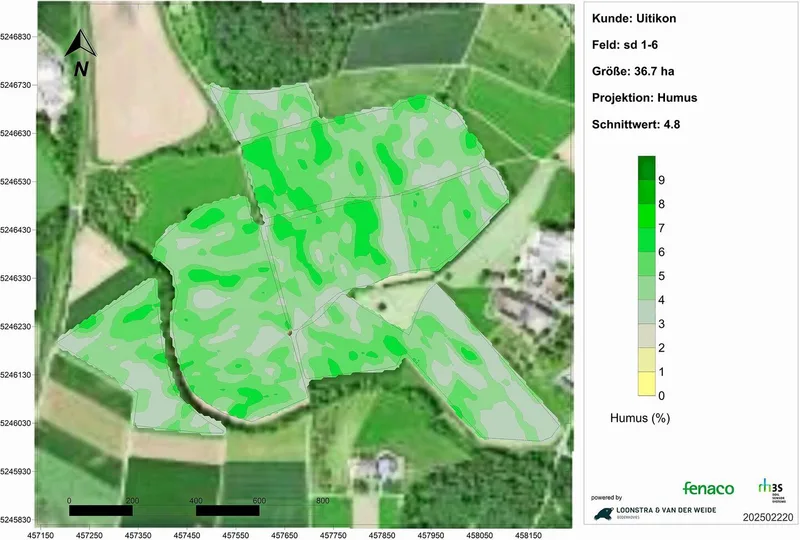This screenshot has height=540, width=800.
Task: Click the x-axis label 457750
Action: pyautogui.click(x=333, y=535)
